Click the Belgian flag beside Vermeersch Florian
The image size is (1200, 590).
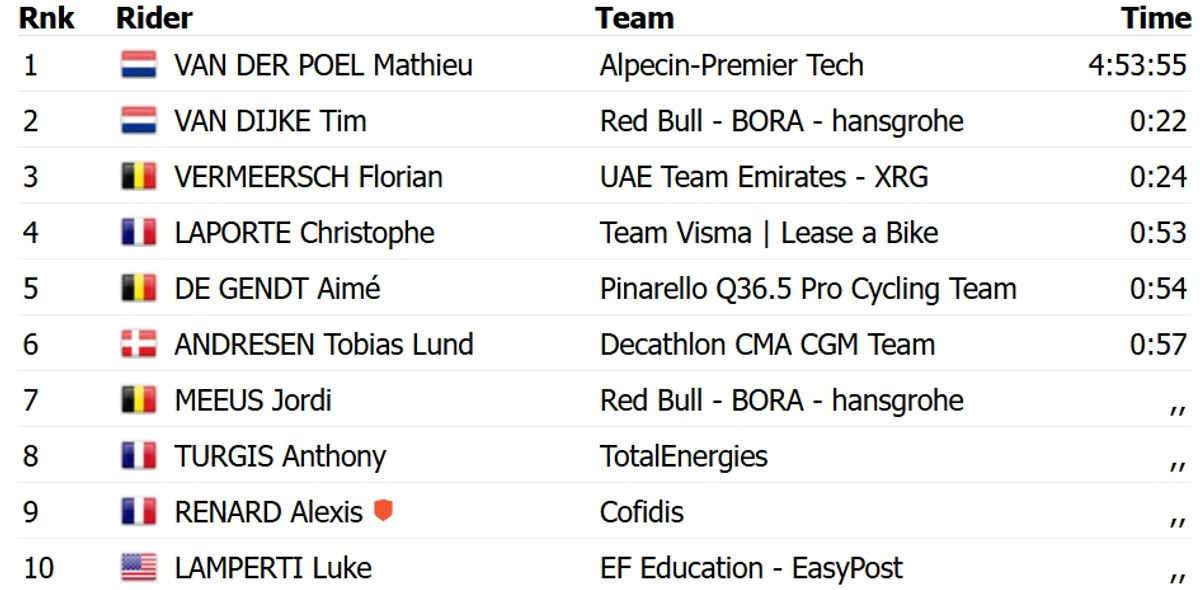click(x=138, y=177)
